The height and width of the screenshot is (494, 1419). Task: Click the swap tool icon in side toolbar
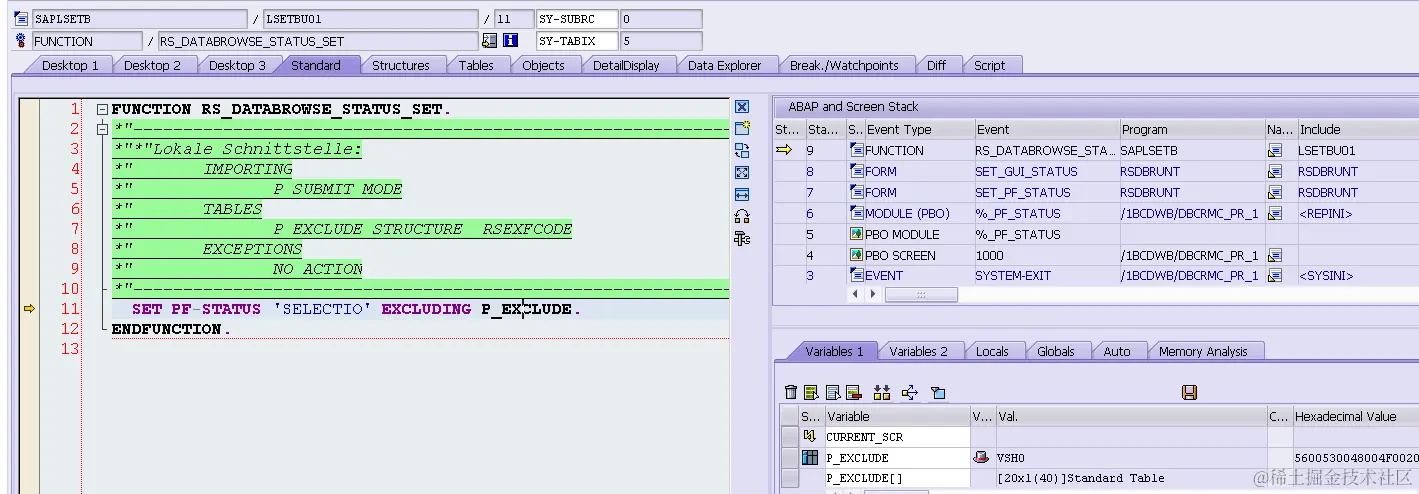pos(742,150)
